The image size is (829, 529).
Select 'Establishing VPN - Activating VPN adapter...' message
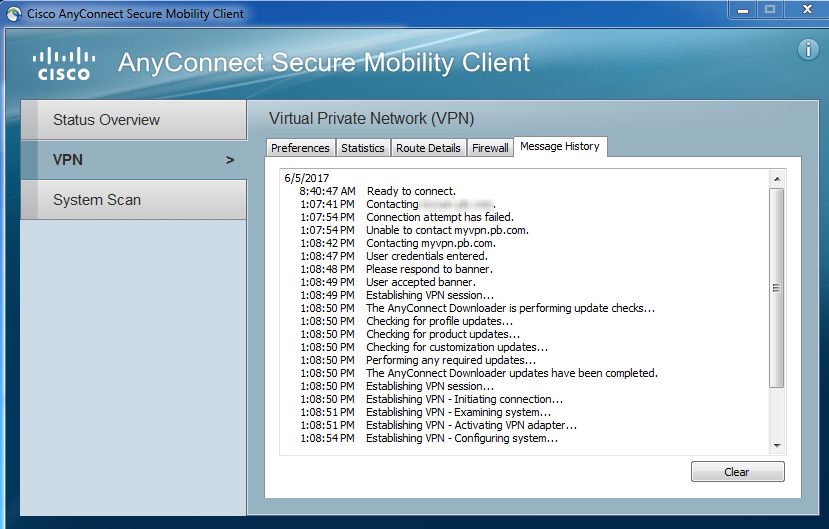(x=471, y=425)
